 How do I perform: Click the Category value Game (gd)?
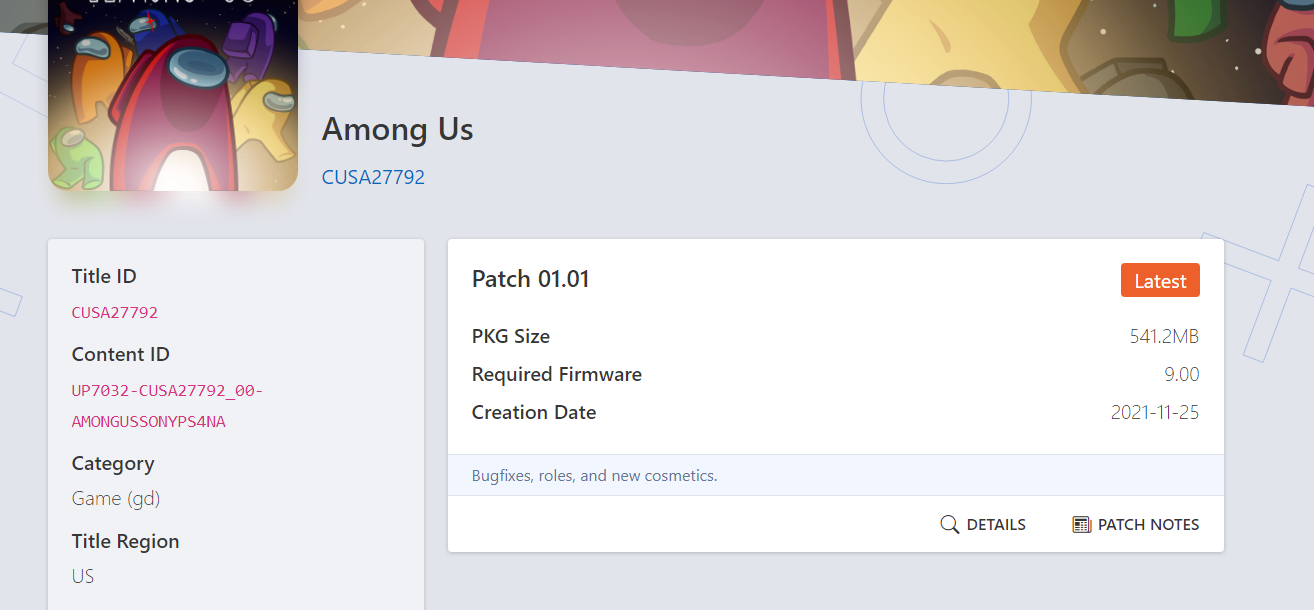point(116,498)
